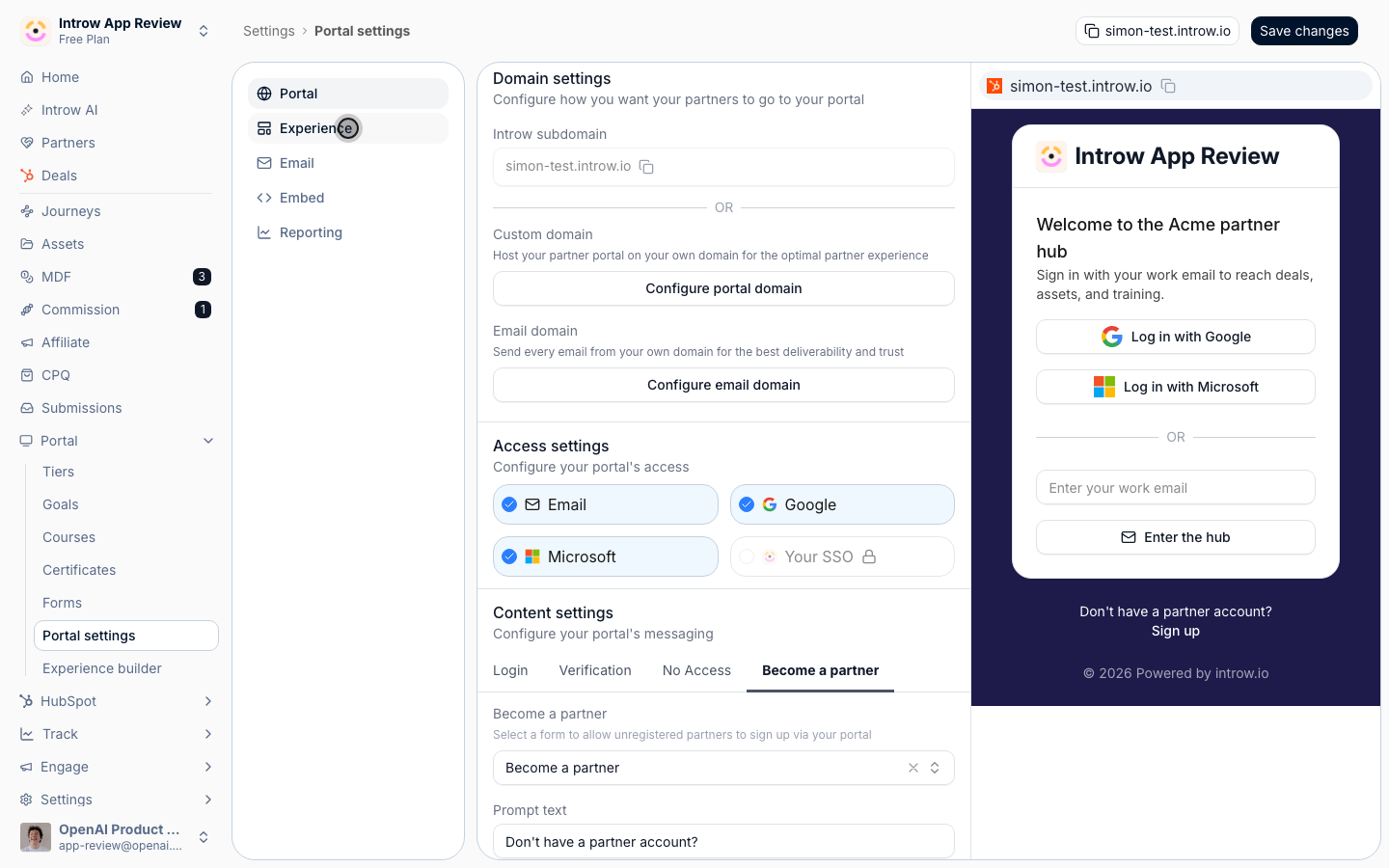1389x868 pixels.
Task: Clear the Become a partner form selection
Action: [x=912, y=768]
